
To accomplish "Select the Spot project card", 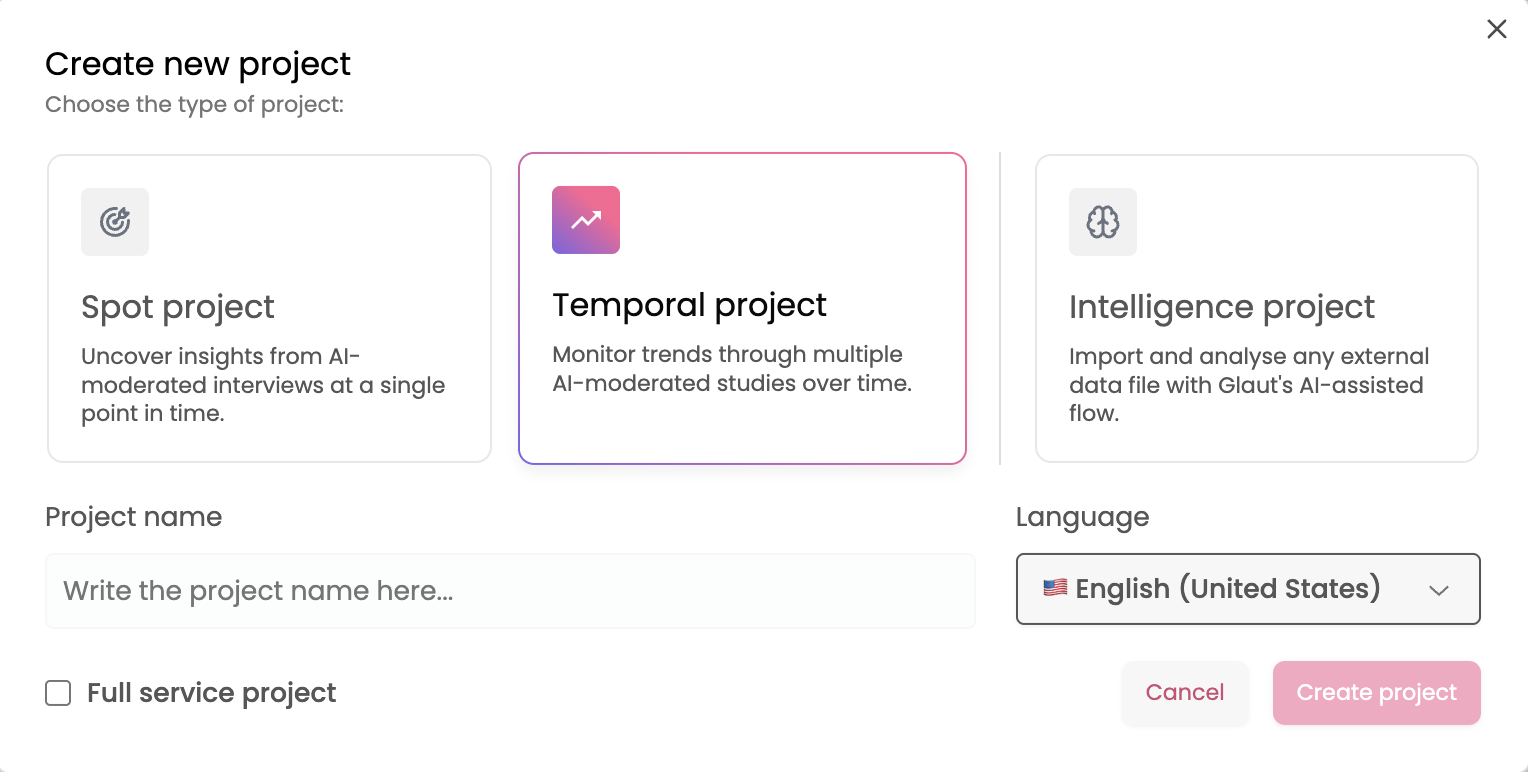I will (270, 308).
